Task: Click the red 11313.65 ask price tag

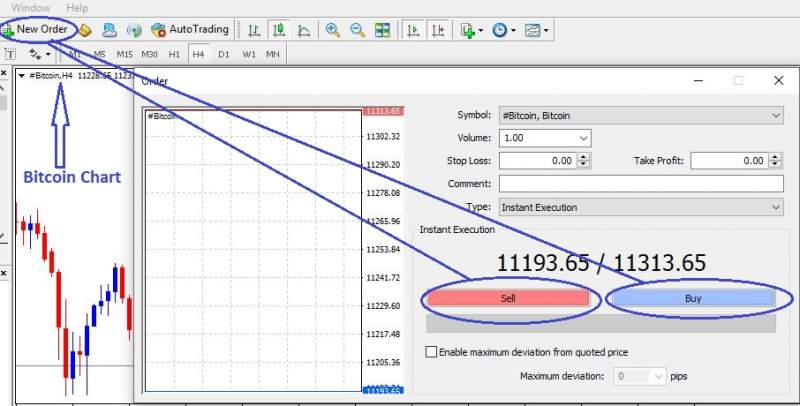Action: [x=383, y=111]
